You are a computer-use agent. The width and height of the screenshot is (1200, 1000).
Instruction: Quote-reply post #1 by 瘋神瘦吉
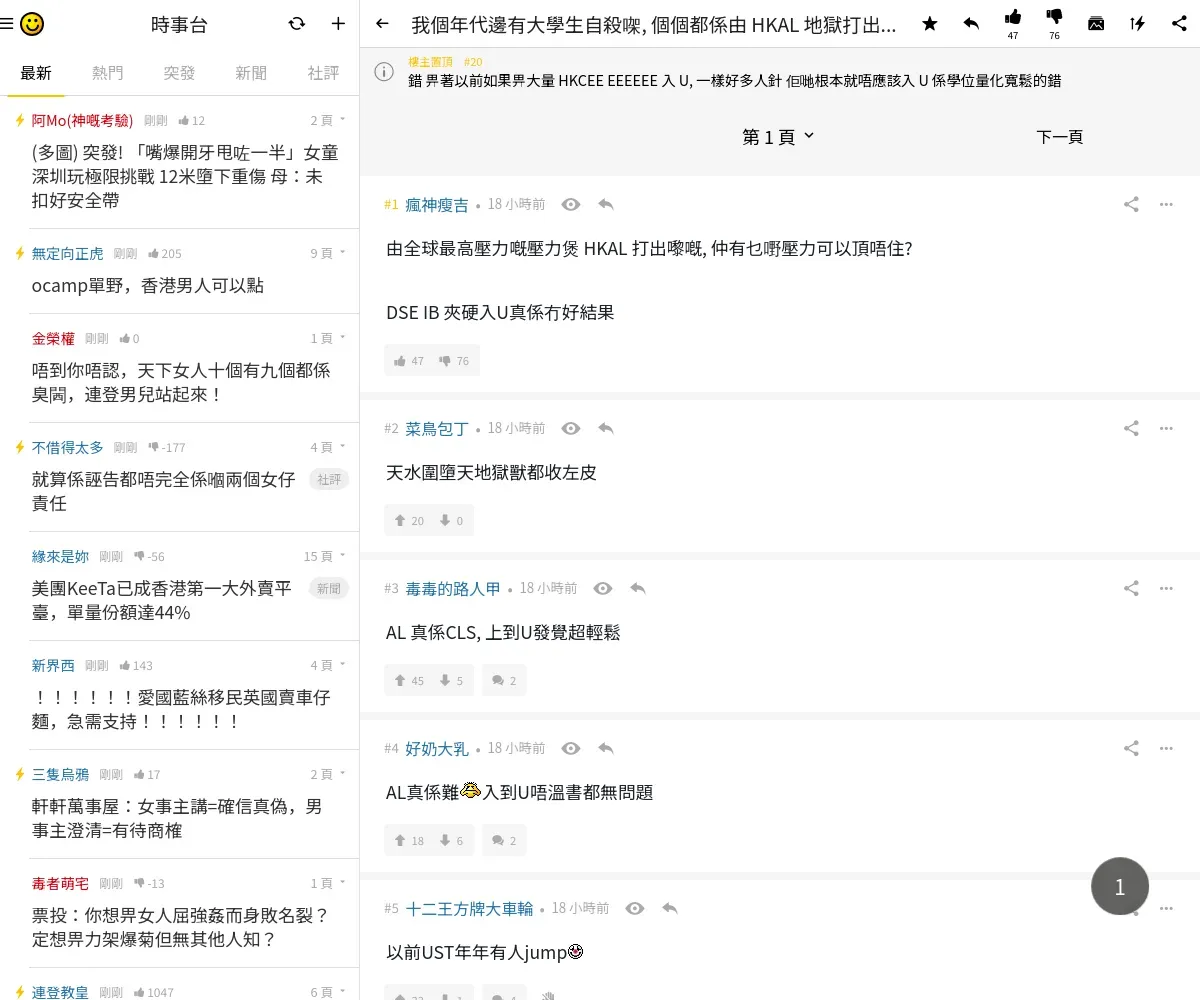click(606, 204)
